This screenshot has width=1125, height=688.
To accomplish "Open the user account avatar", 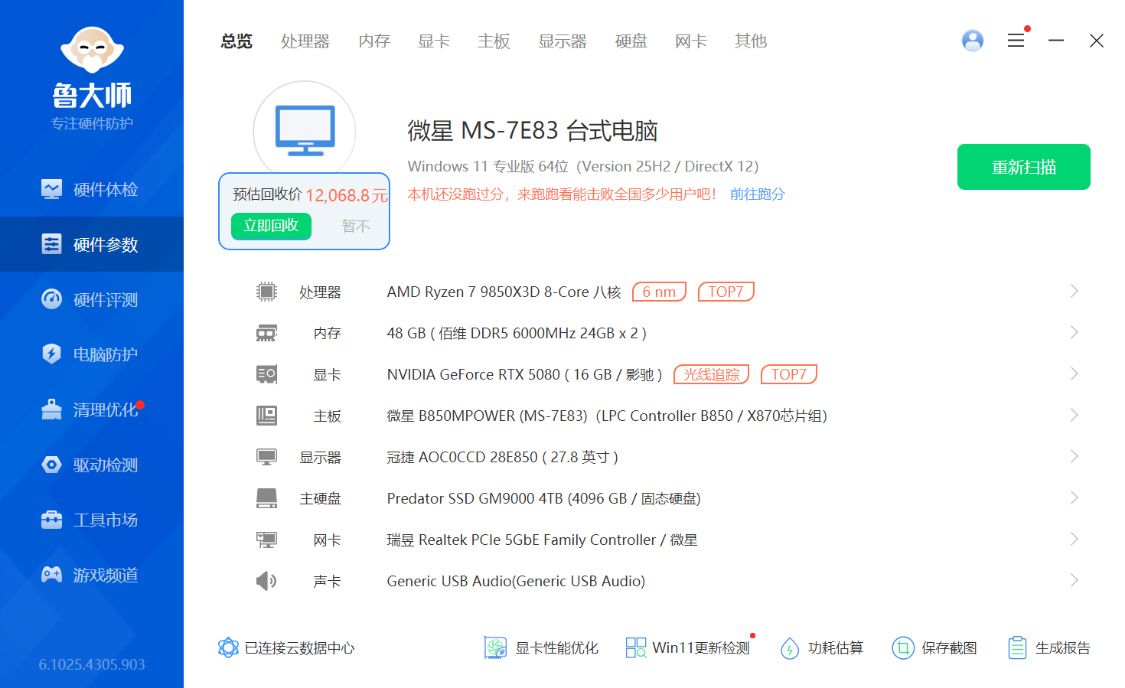I will point(972,41).
